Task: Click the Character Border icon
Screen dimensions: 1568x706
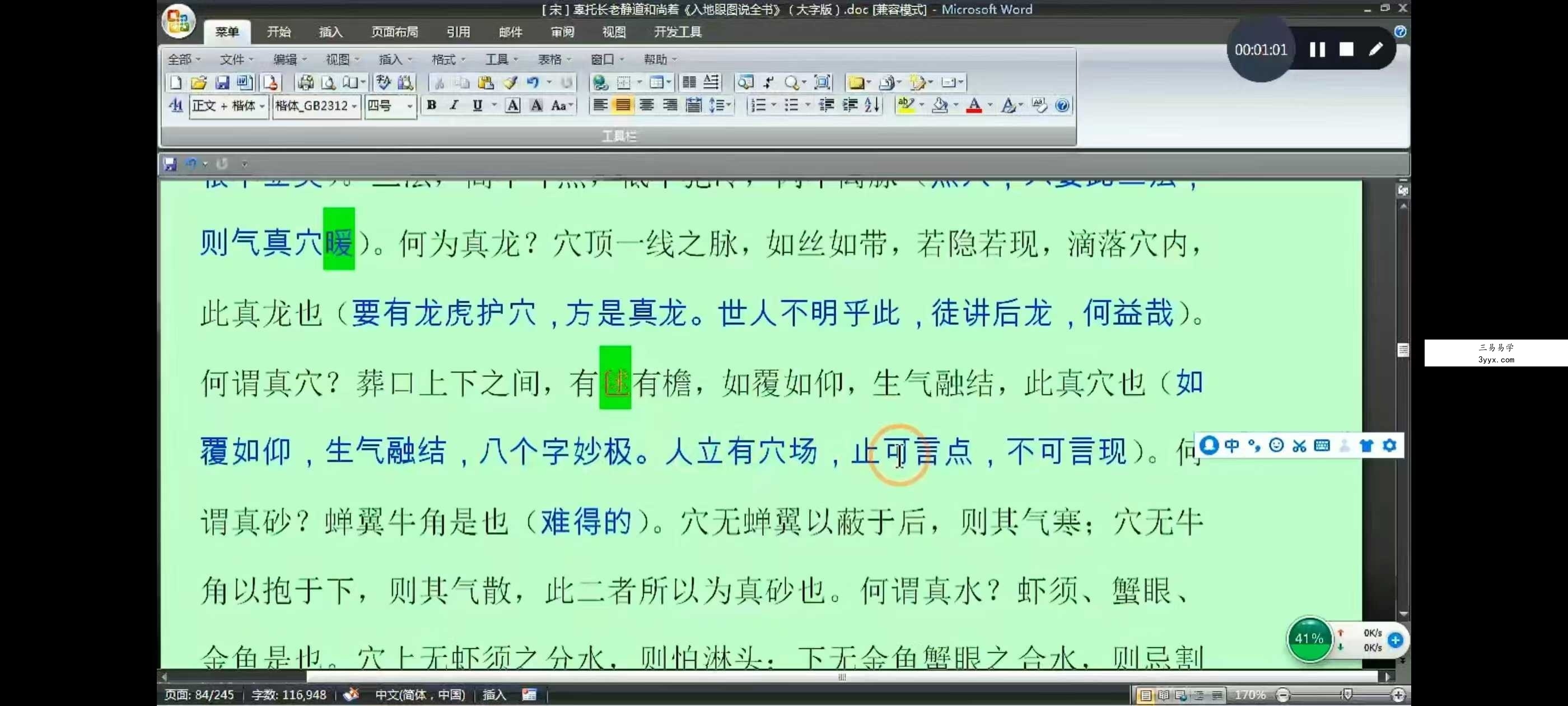Action: 513,105
